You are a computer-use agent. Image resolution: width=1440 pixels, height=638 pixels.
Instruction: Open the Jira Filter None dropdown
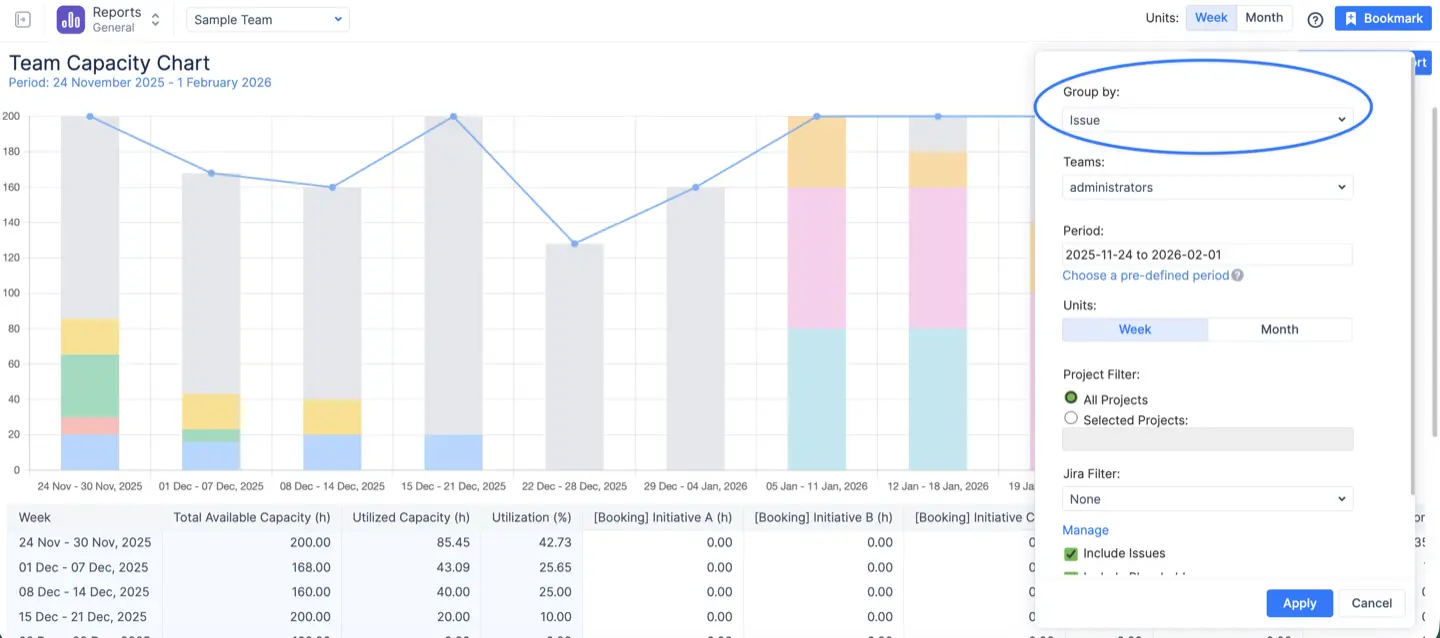1206,498
